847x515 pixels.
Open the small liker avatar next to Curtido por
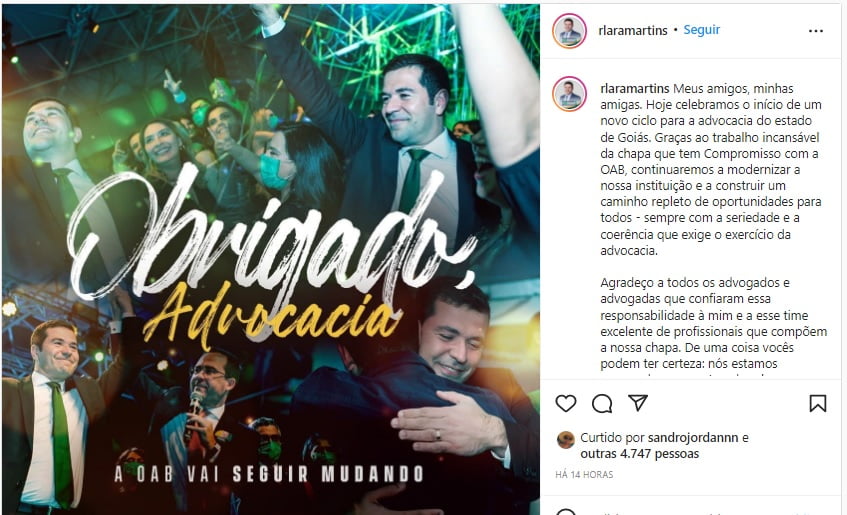click(566, 440)
